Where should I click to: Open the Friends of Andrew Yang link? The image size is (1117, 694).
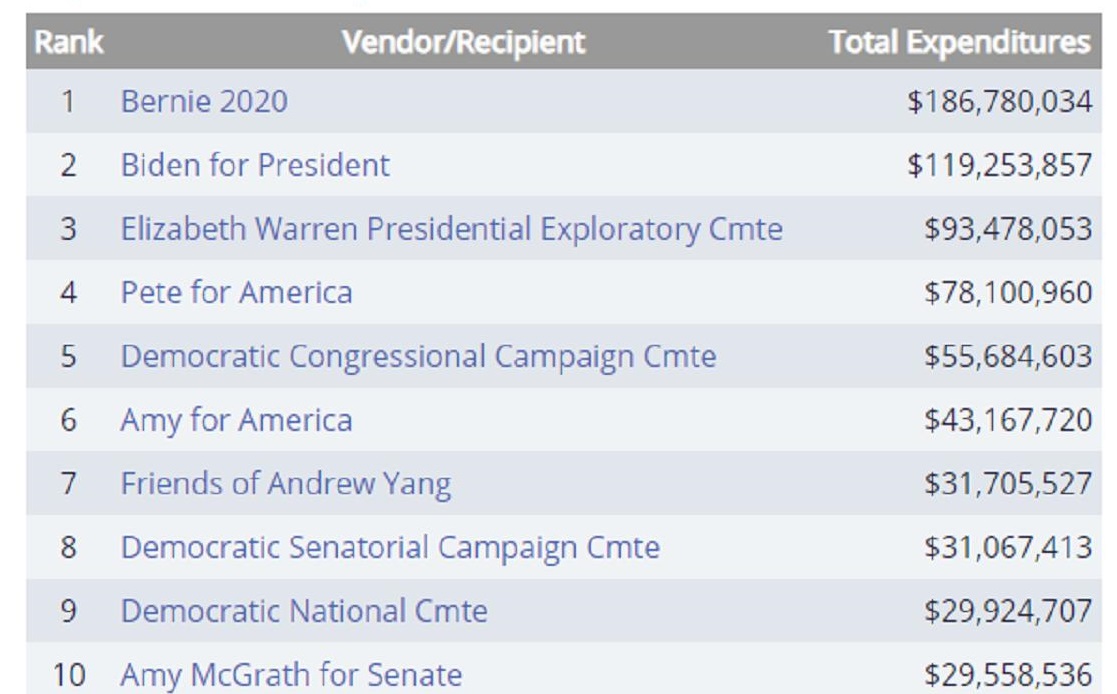click(x=286, y=484)
